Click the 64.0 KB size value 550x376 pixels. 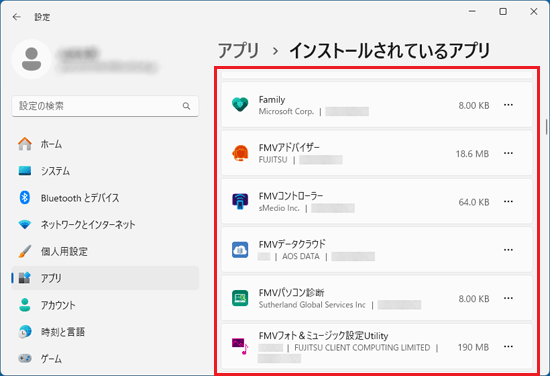(x=474, y=202)
